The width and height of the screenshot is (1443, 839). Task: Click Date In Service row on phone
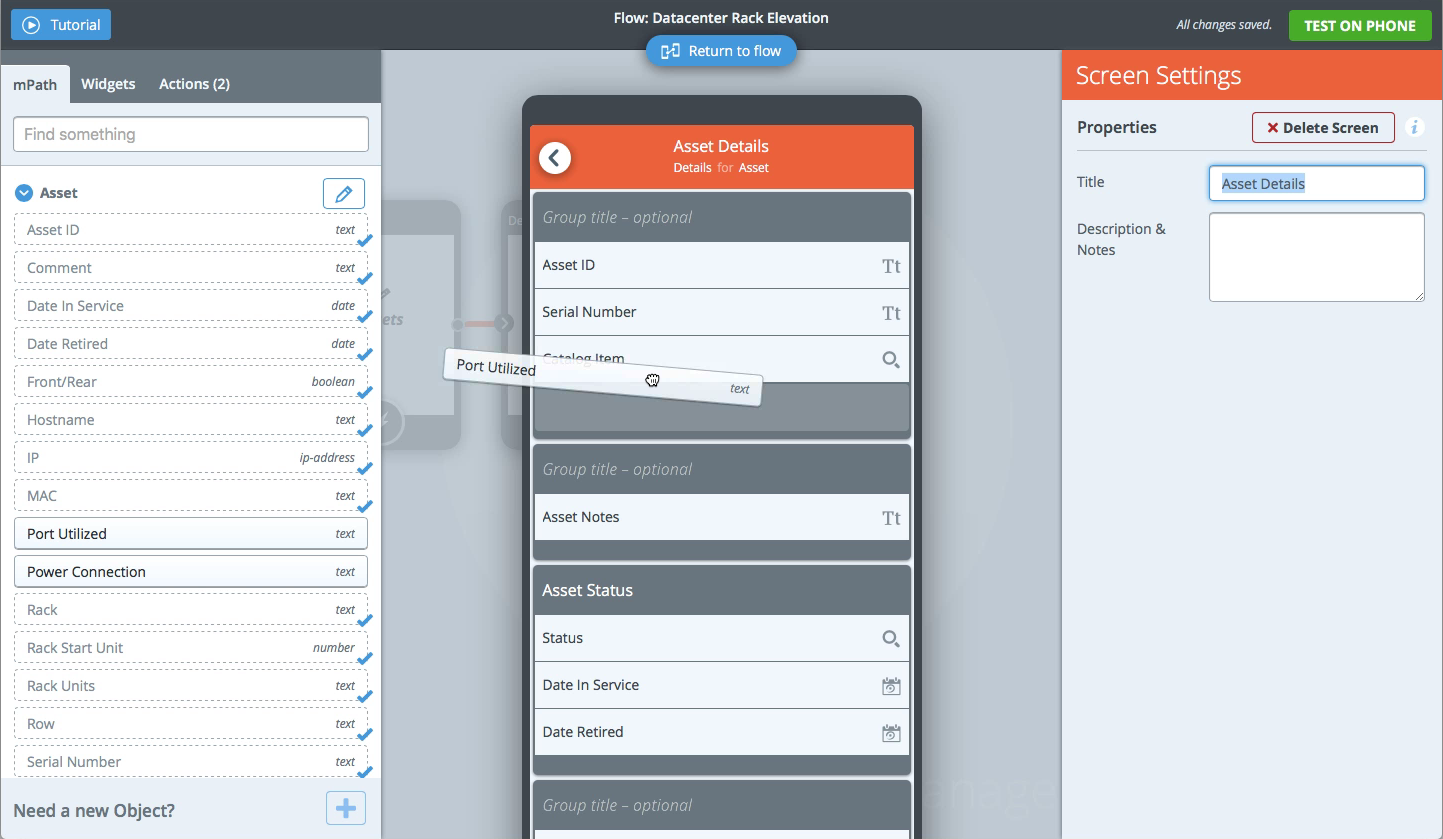point(722,685)
